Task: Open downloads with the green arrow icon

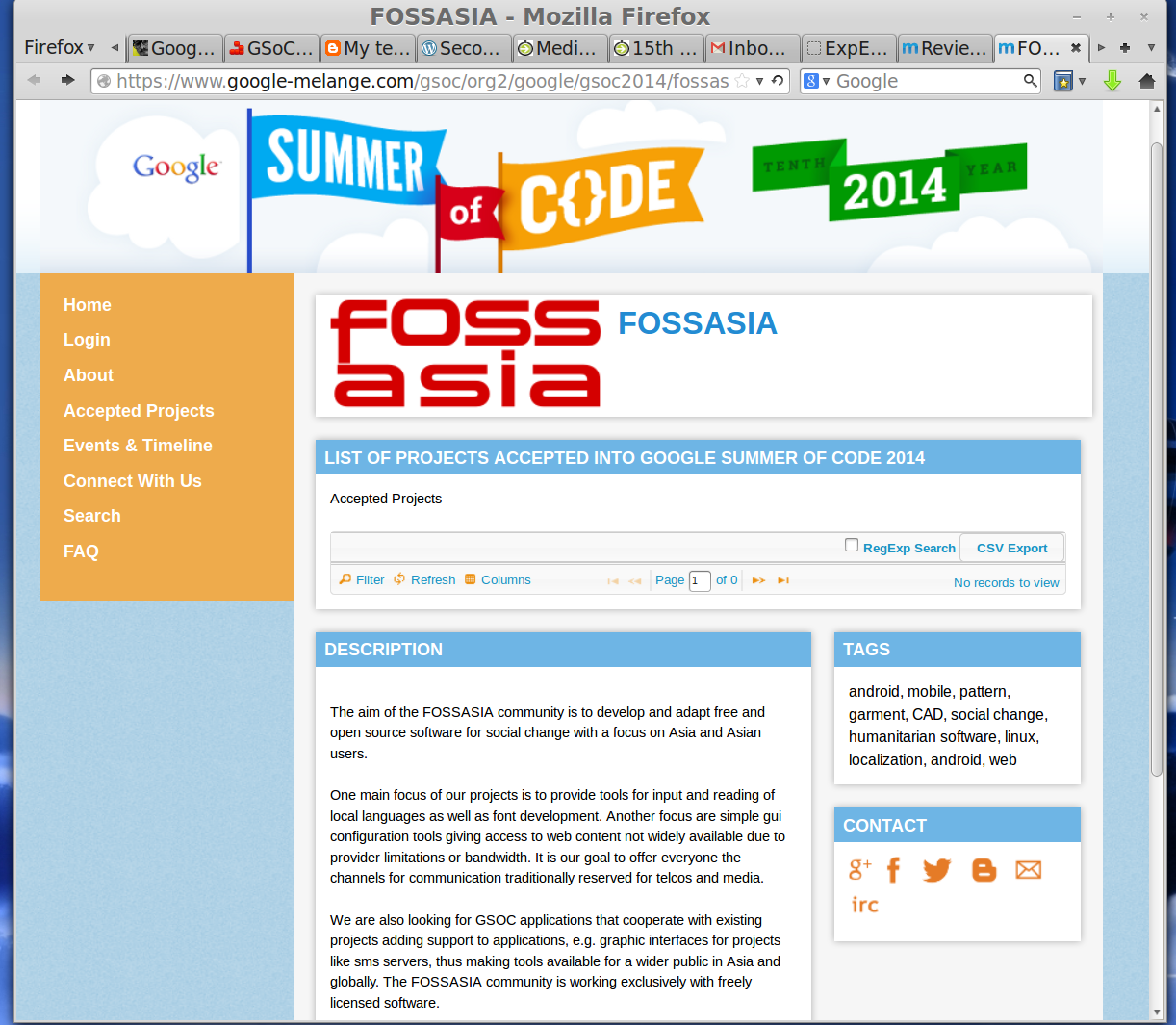Action: 1112,81
